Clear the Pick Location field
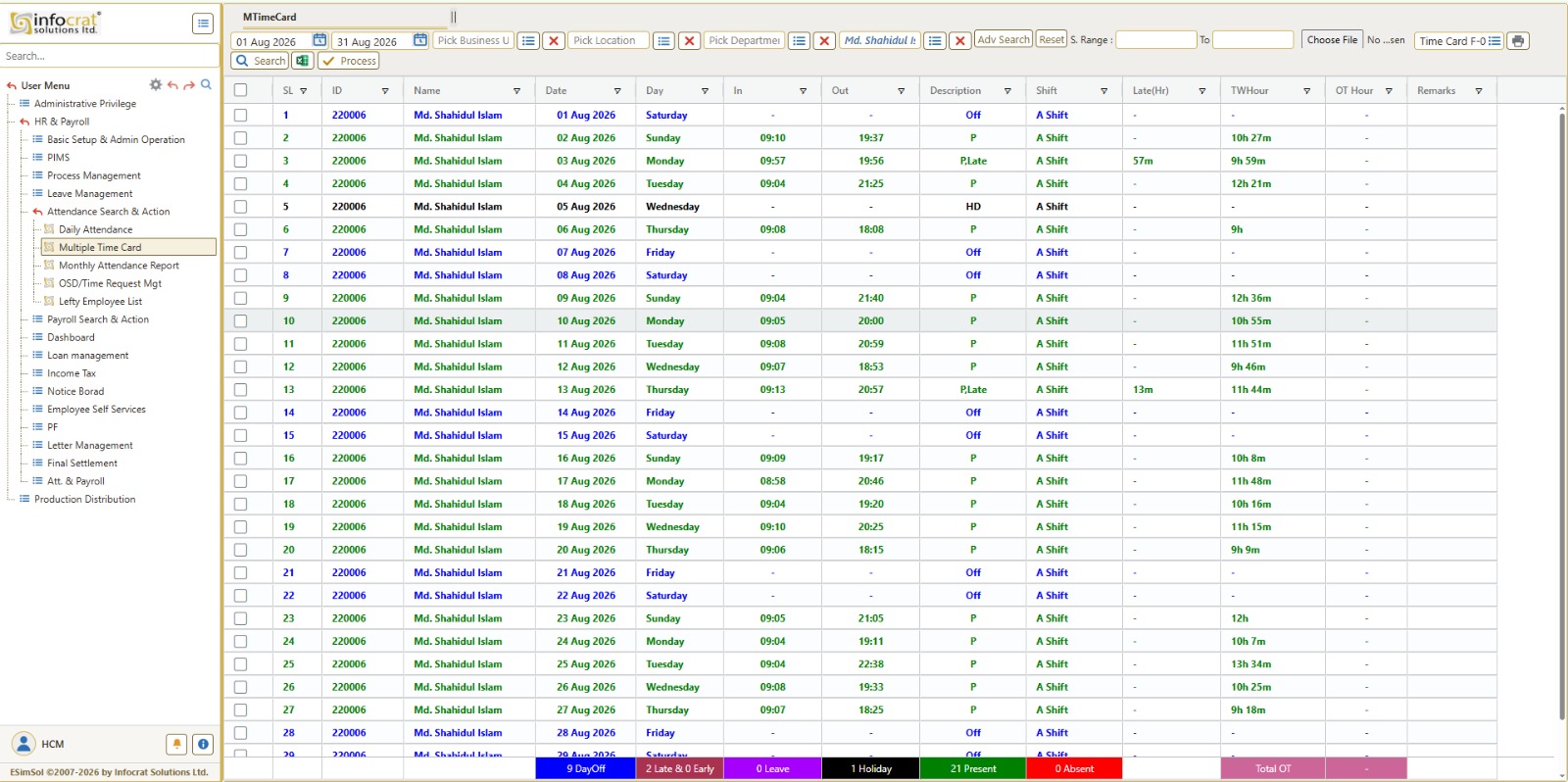1568x782 pixels. point(689,40)
